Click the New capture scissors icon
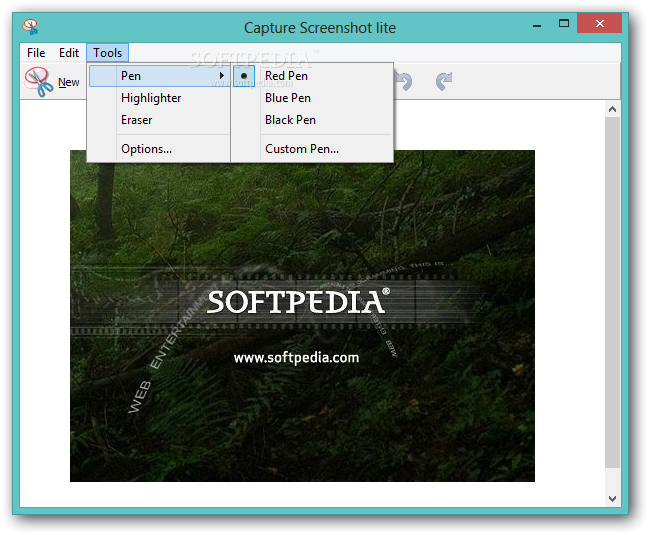 tap(38, 82)
